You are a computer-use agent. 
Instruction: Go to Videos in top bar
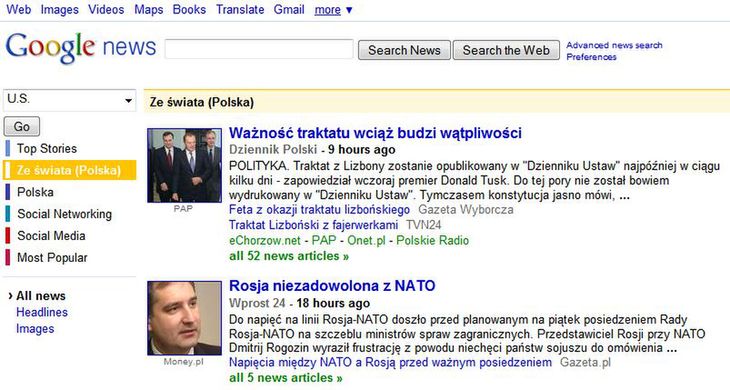(106, 9)
